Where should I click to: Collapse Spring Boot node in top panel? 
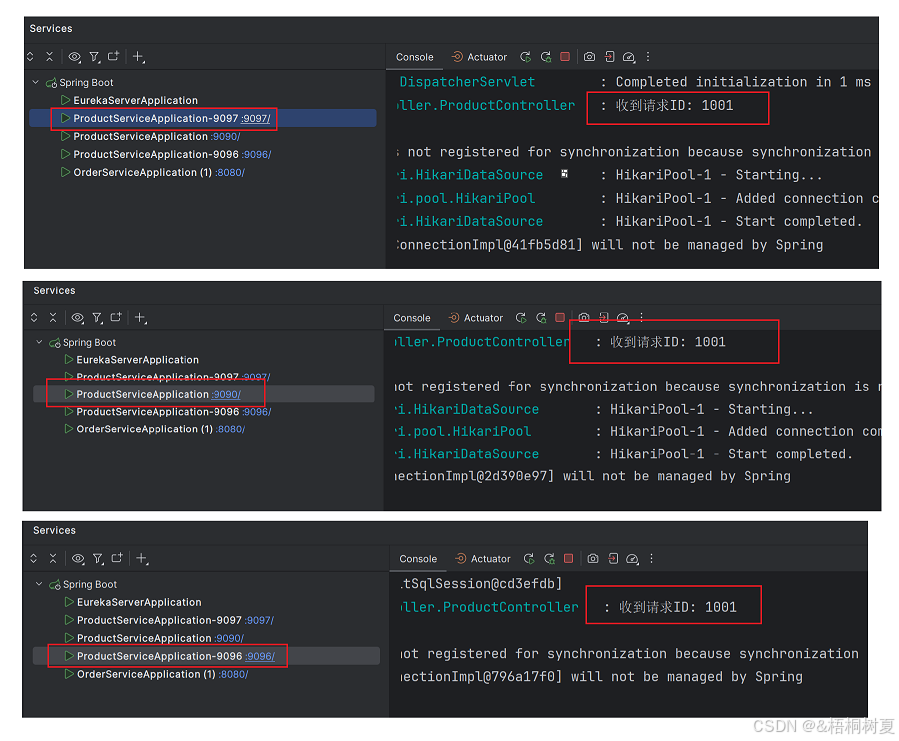36,83
